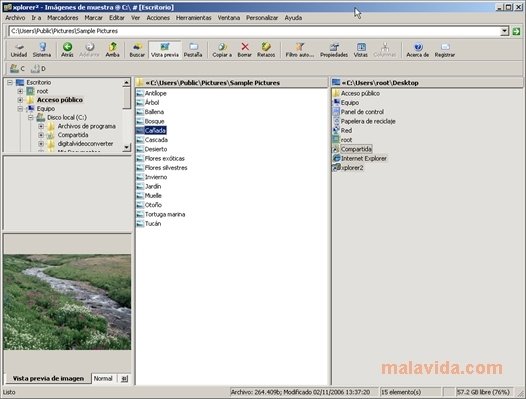Open the Herramientas menu
526x399 pixels.
[194, 18]
